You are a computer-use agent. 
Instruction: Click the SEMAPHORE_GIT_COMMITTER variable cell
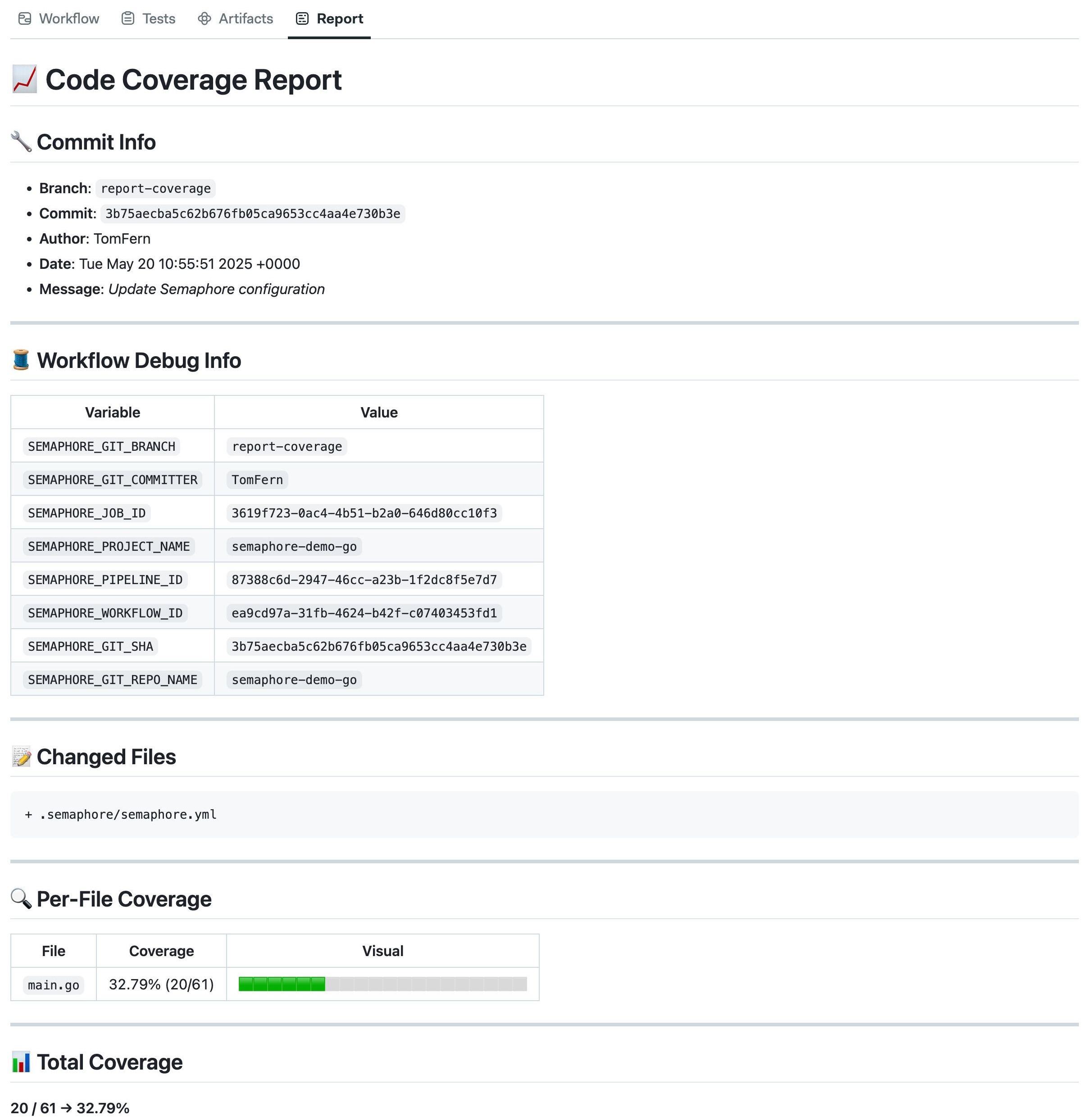coord(113,480)
